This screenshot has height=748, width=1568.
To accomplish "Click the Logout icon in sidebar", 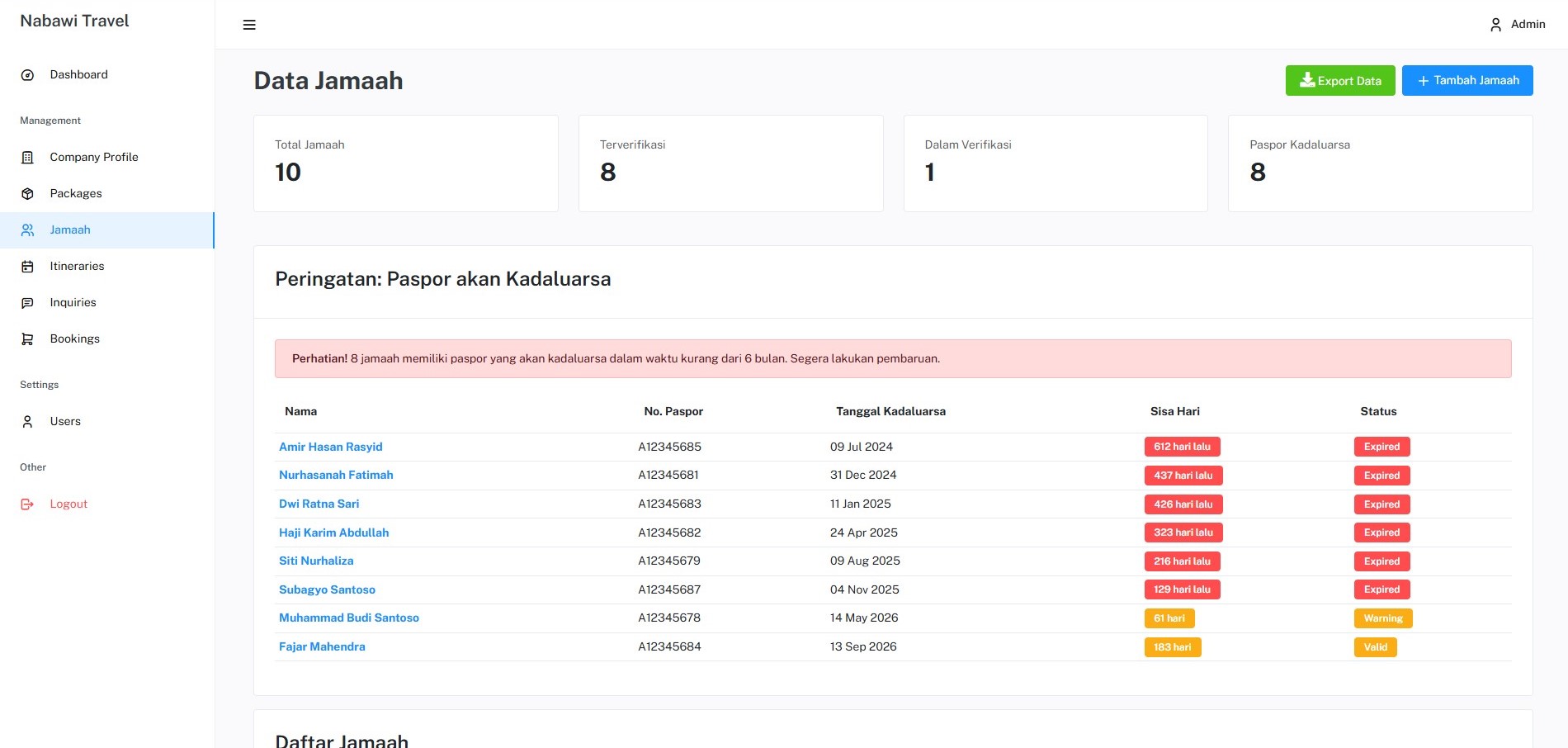I will (27, 504).
